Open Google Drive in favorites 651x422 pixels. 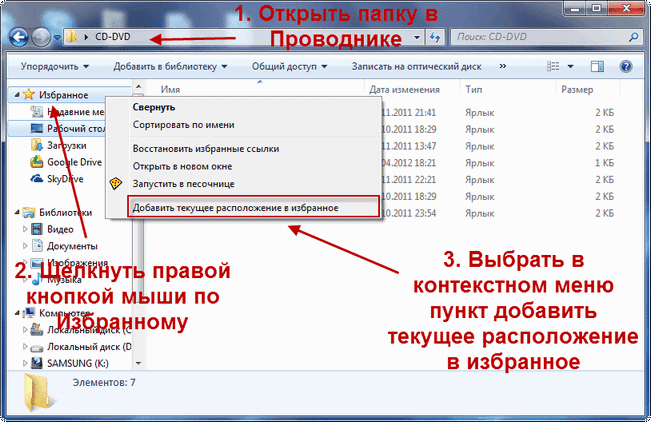[74, 162]
